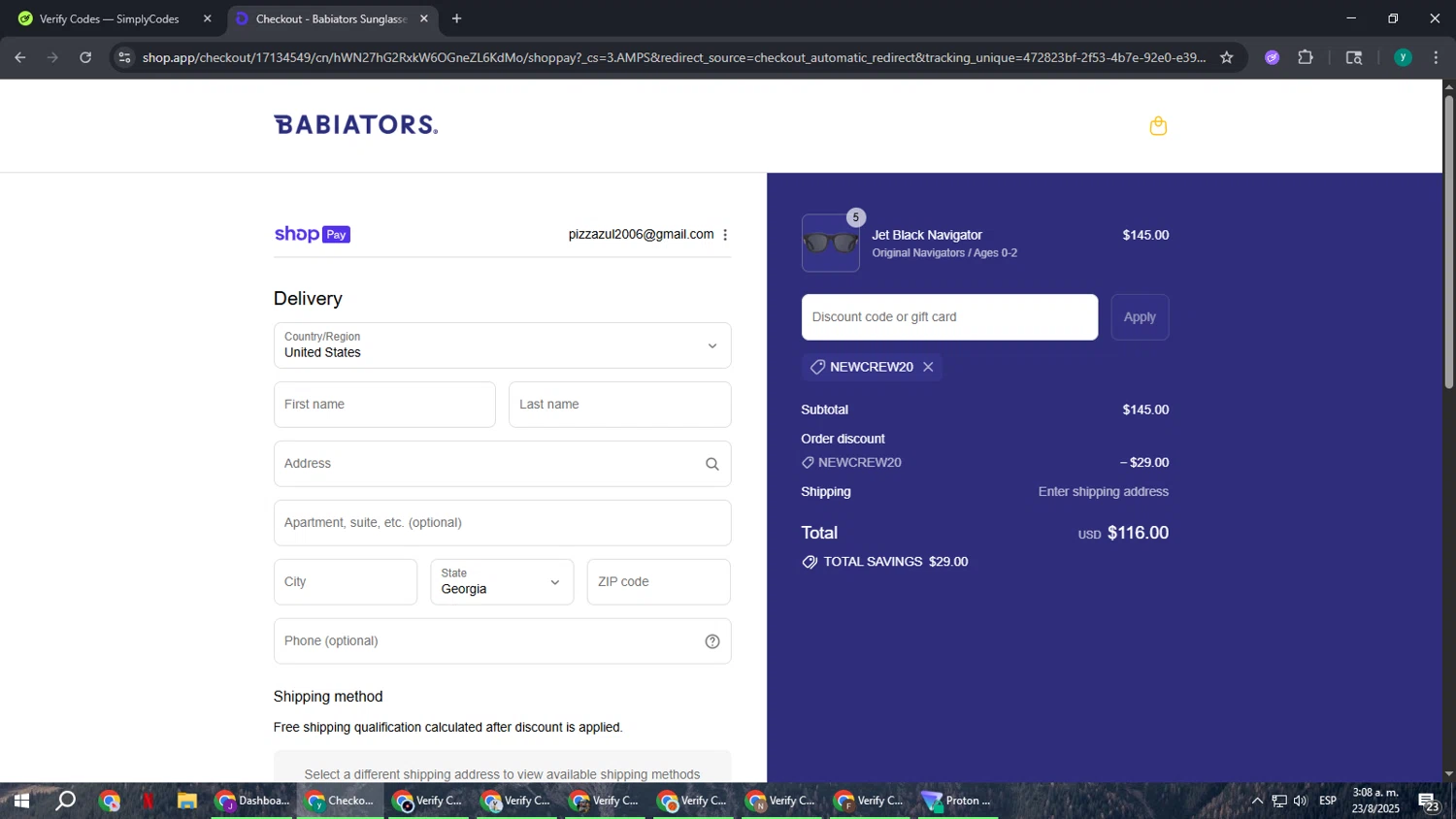Open the shopping bag cart icon

[1158, 125]
